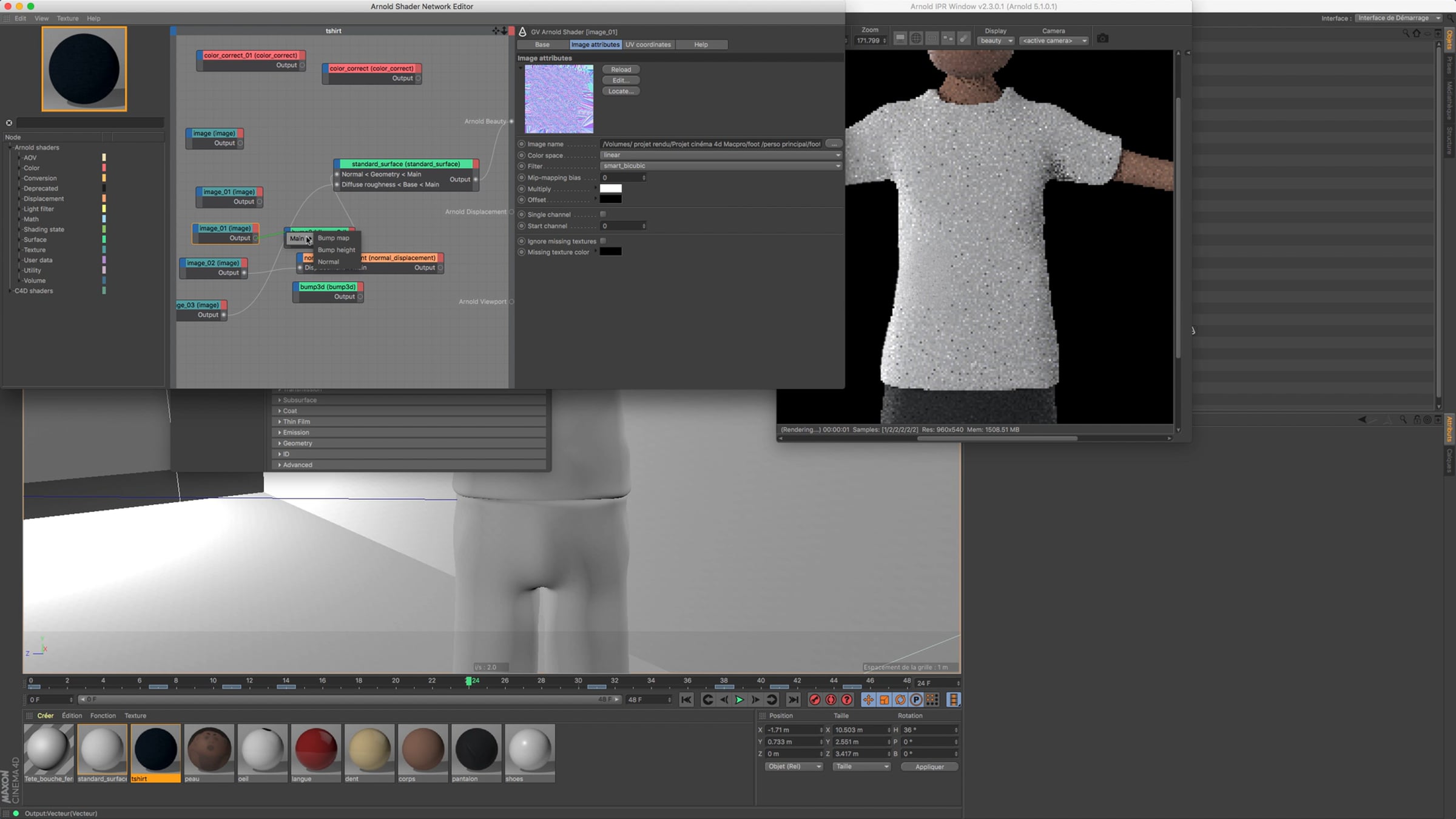Open the Color space dropdown
Screen dimensions: 1456x819
(x=721, y=155)
